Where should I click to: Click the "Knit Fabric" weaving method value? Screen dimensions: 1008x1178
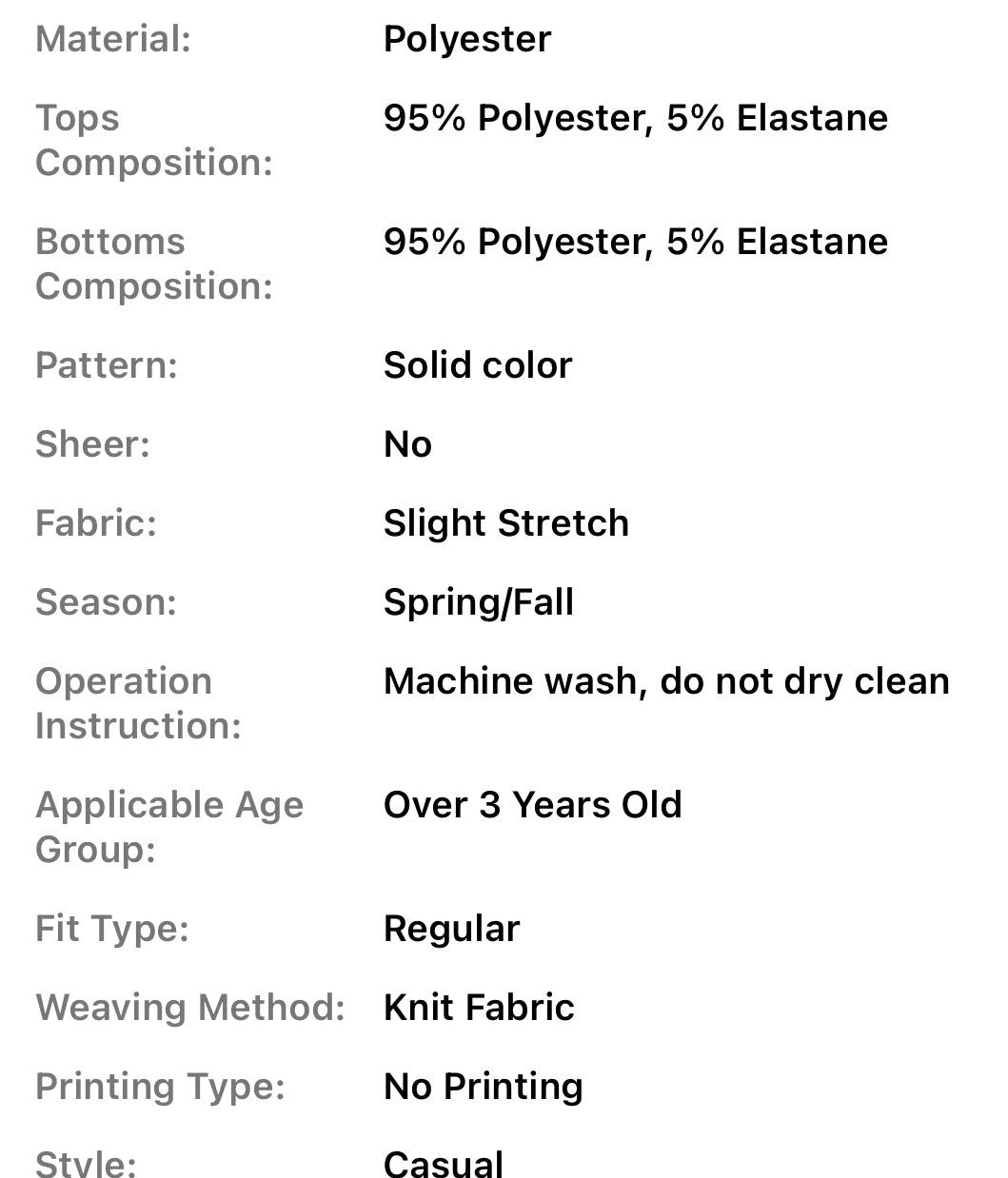coord(479,1008)
